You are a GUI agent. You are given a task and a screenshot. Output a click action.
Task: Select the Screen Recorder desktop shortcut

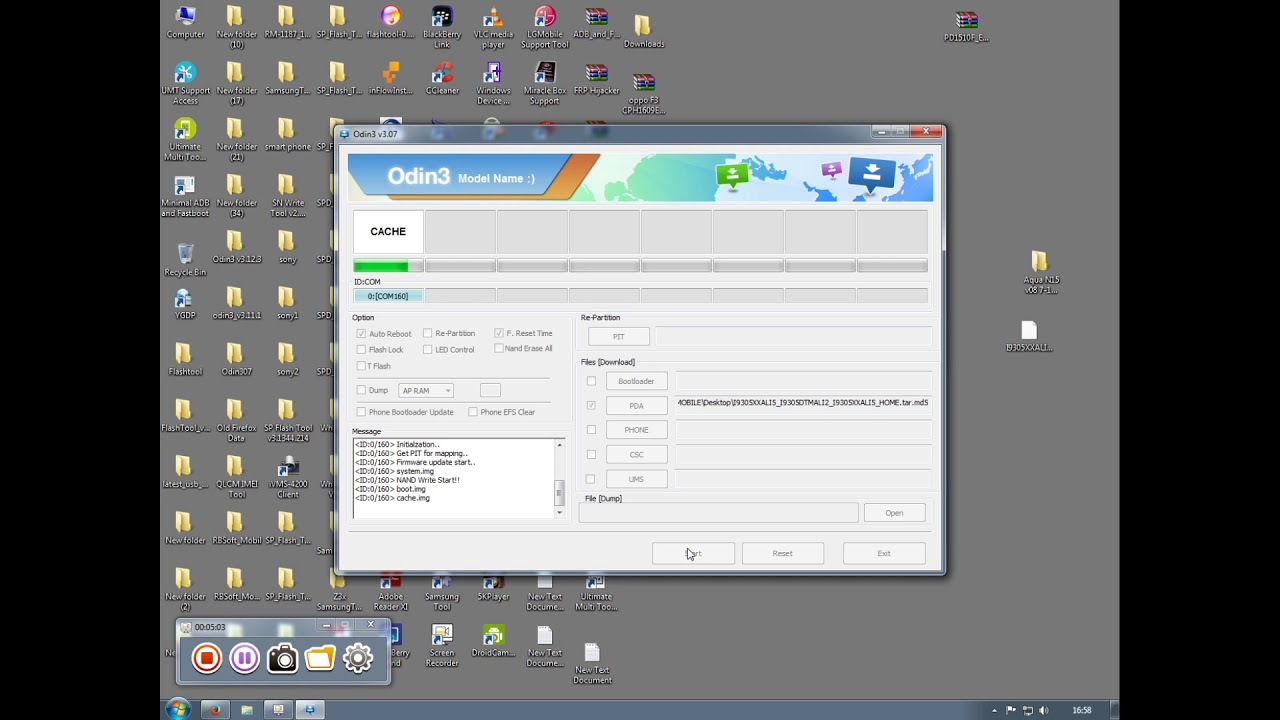[x=442, y=646]
